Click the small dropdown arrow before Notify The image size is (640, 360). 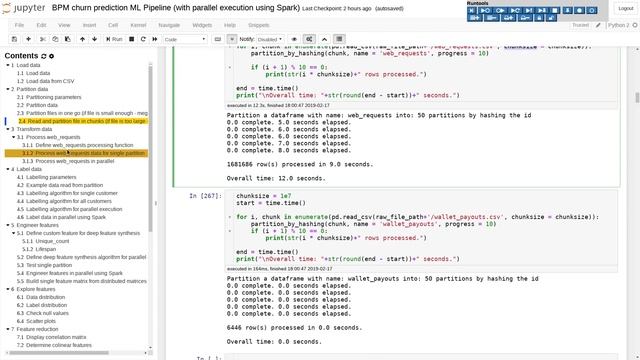(x=232, y=39)
